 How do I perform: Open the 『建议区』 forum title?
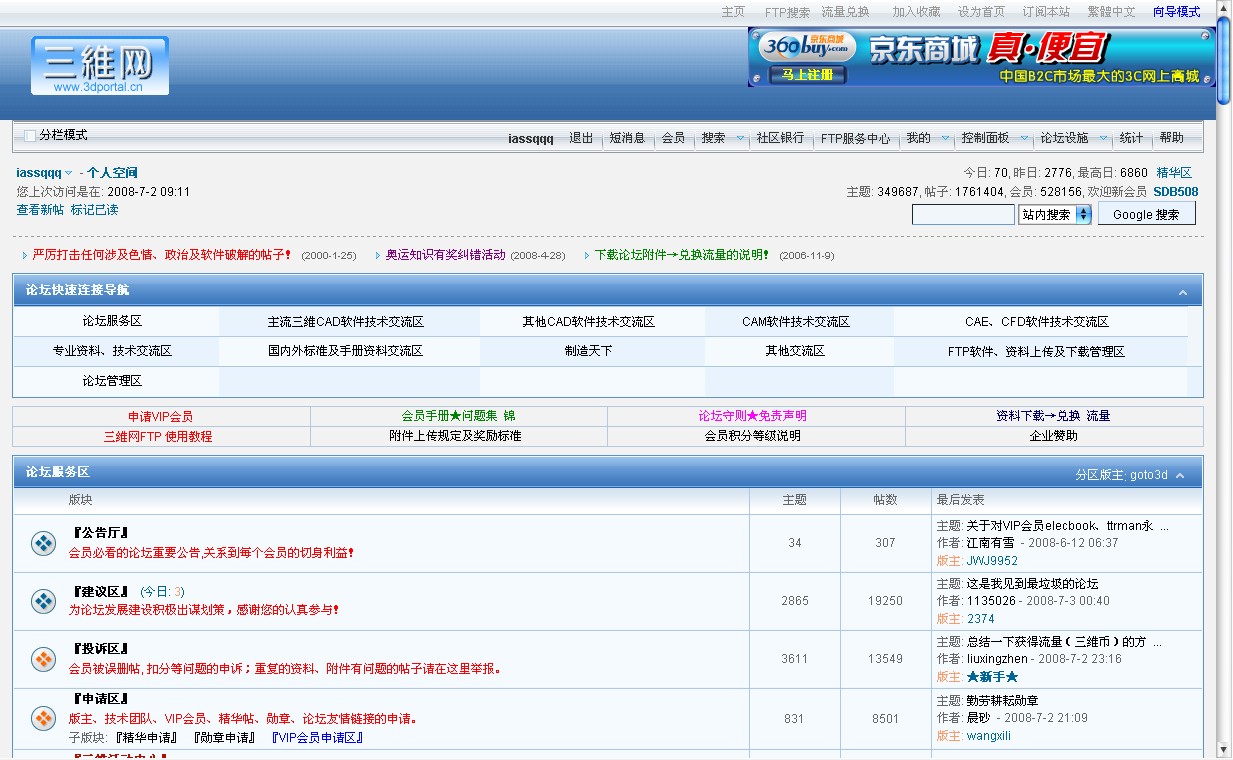click(x=100, y=591)
